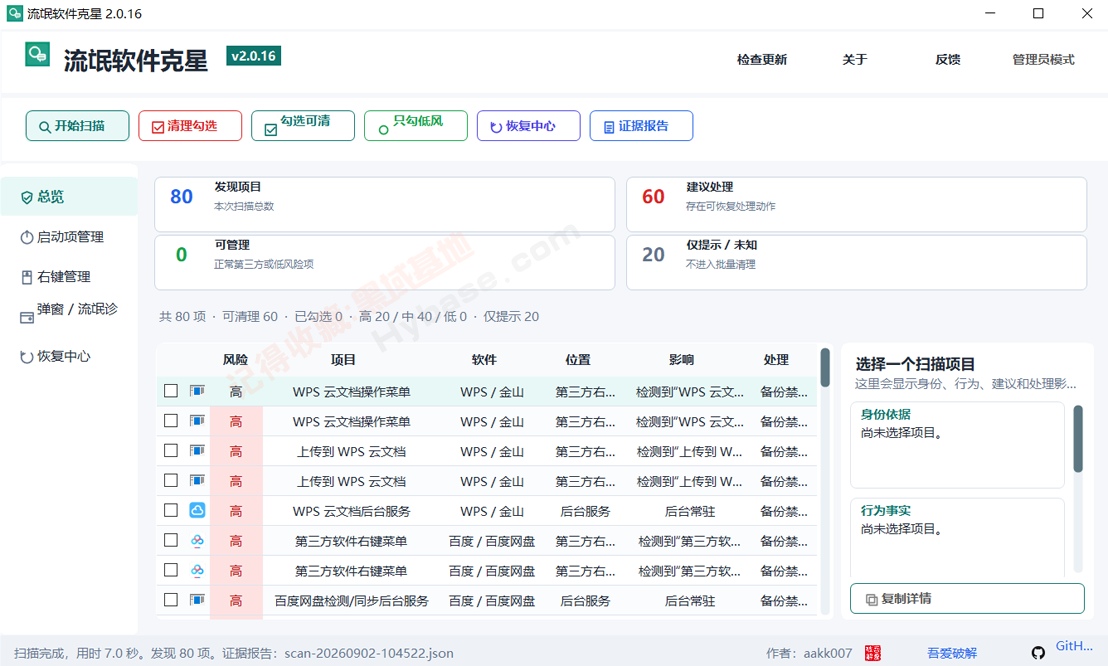Click the icon in 百度网盘检测/同步后台服务 row
The height and width of the screenshot is (666, 1108).
tap(197, 600)
